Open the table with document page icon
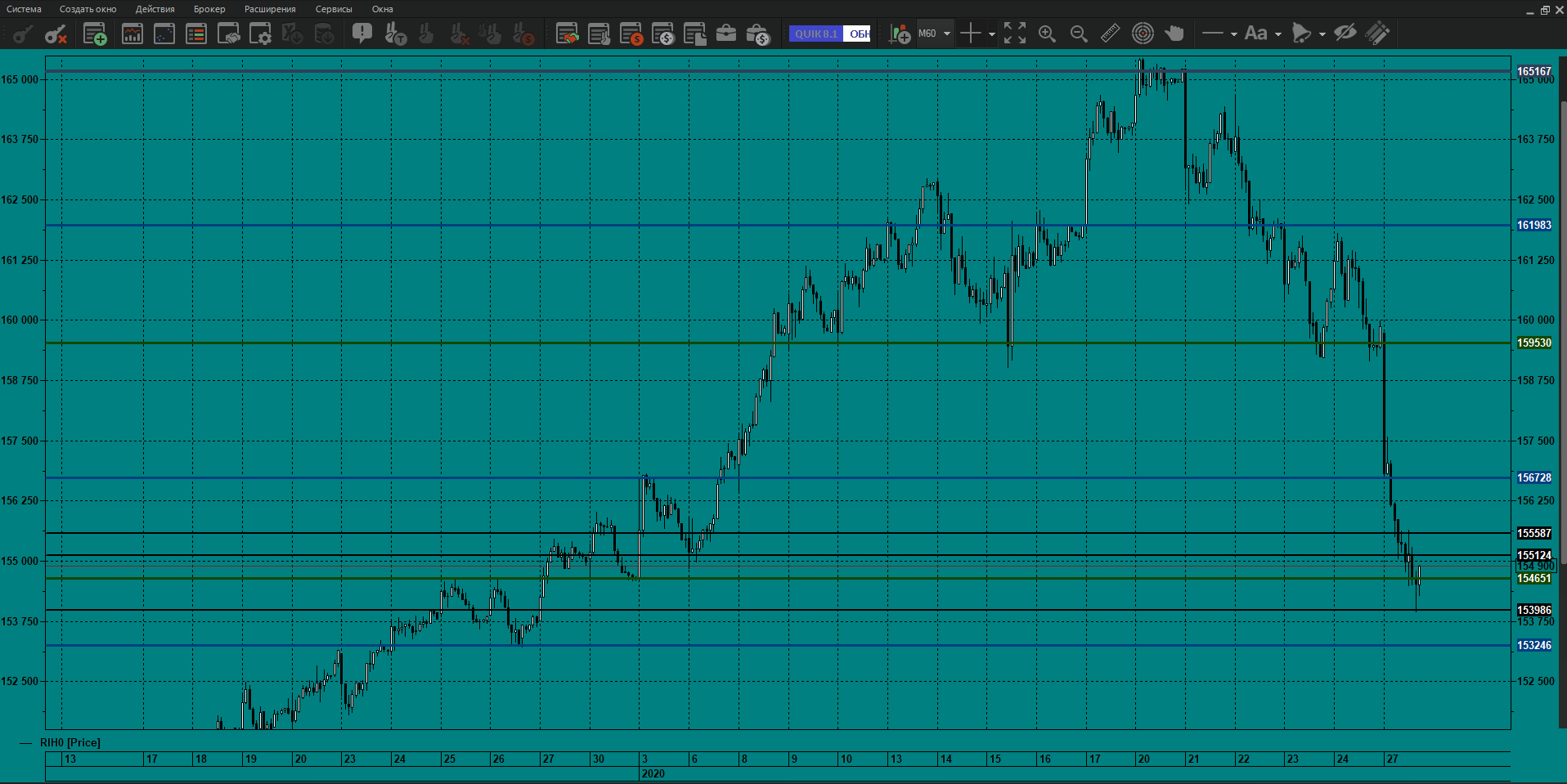This screenshot has height=784, width=1567. pyautogui.click(x=695, y=34)
